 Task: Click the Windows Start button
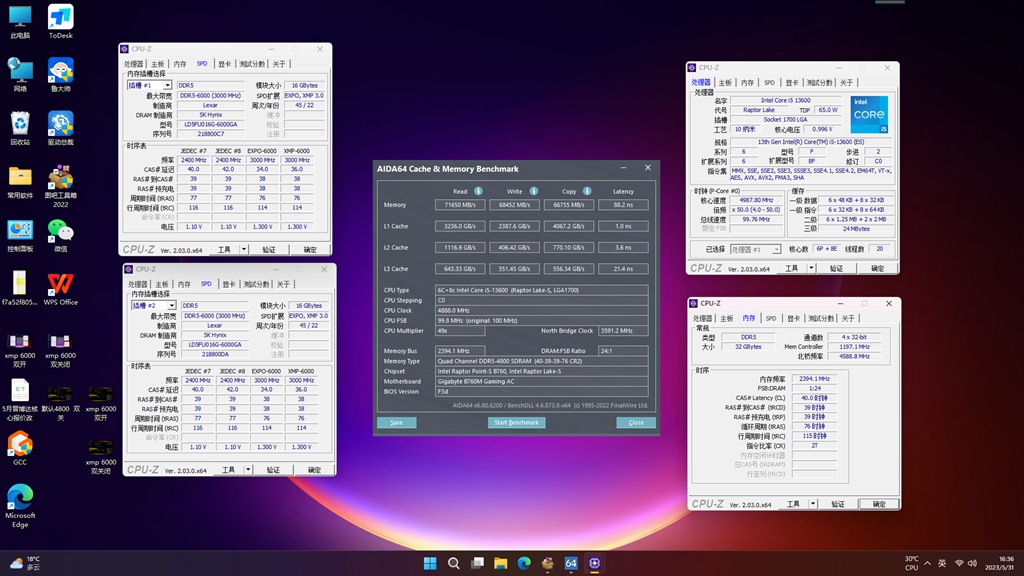[430, 563]
